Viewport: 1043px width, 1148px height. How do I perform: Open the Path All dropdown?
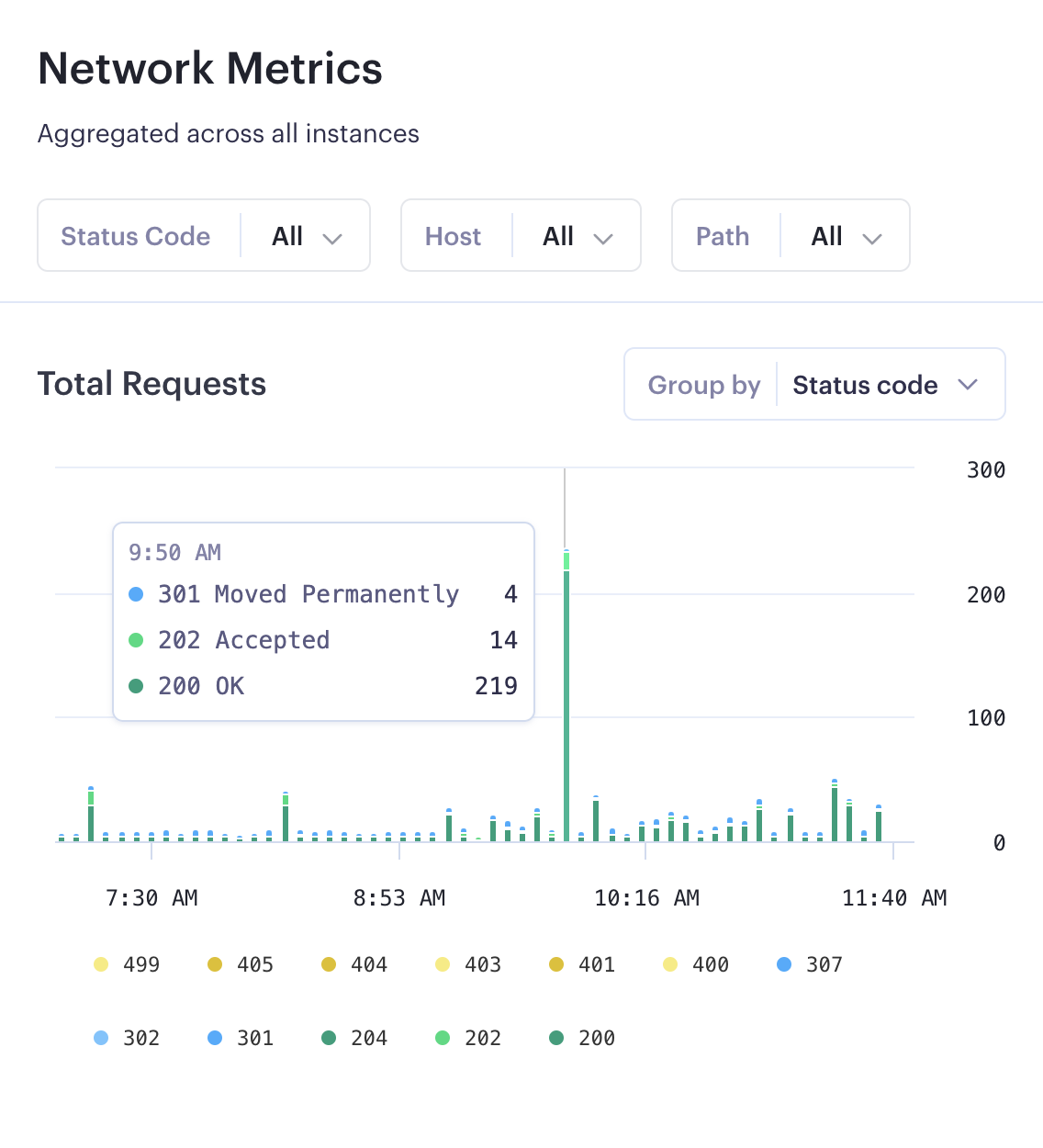pyautogui.click(x=844, y=235)
